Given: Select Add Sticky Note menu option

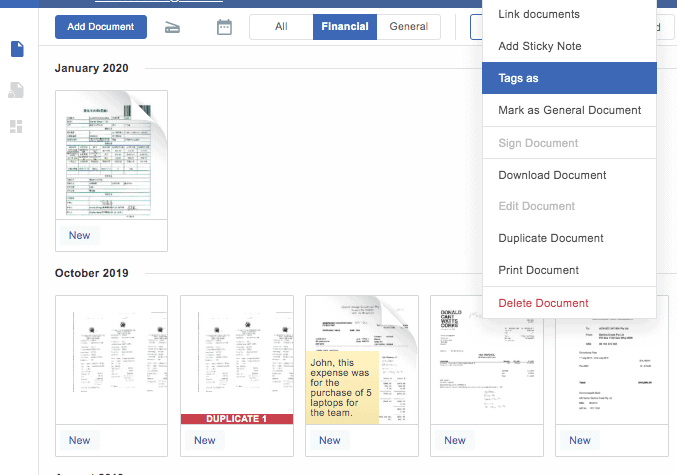Looking at the screenshot, I should [x=539, y=47].
